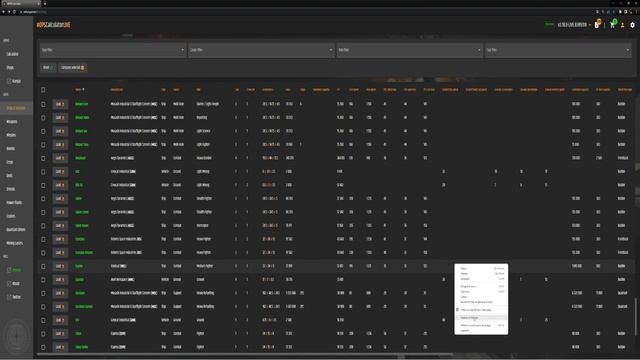The height and width of the screenshot is (360, 640).
Task: Open the shopping cart icon with green badge
Action: pos(612,24)
